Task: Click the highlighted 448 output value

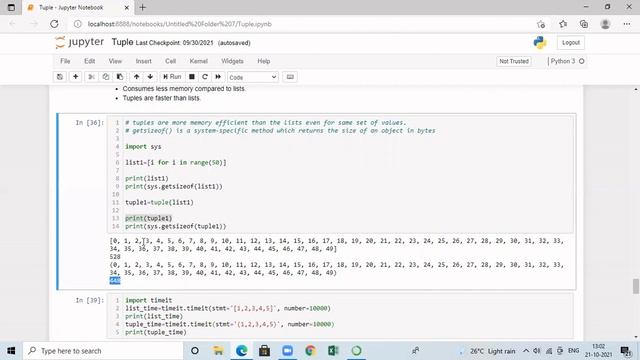Action: 115,280
